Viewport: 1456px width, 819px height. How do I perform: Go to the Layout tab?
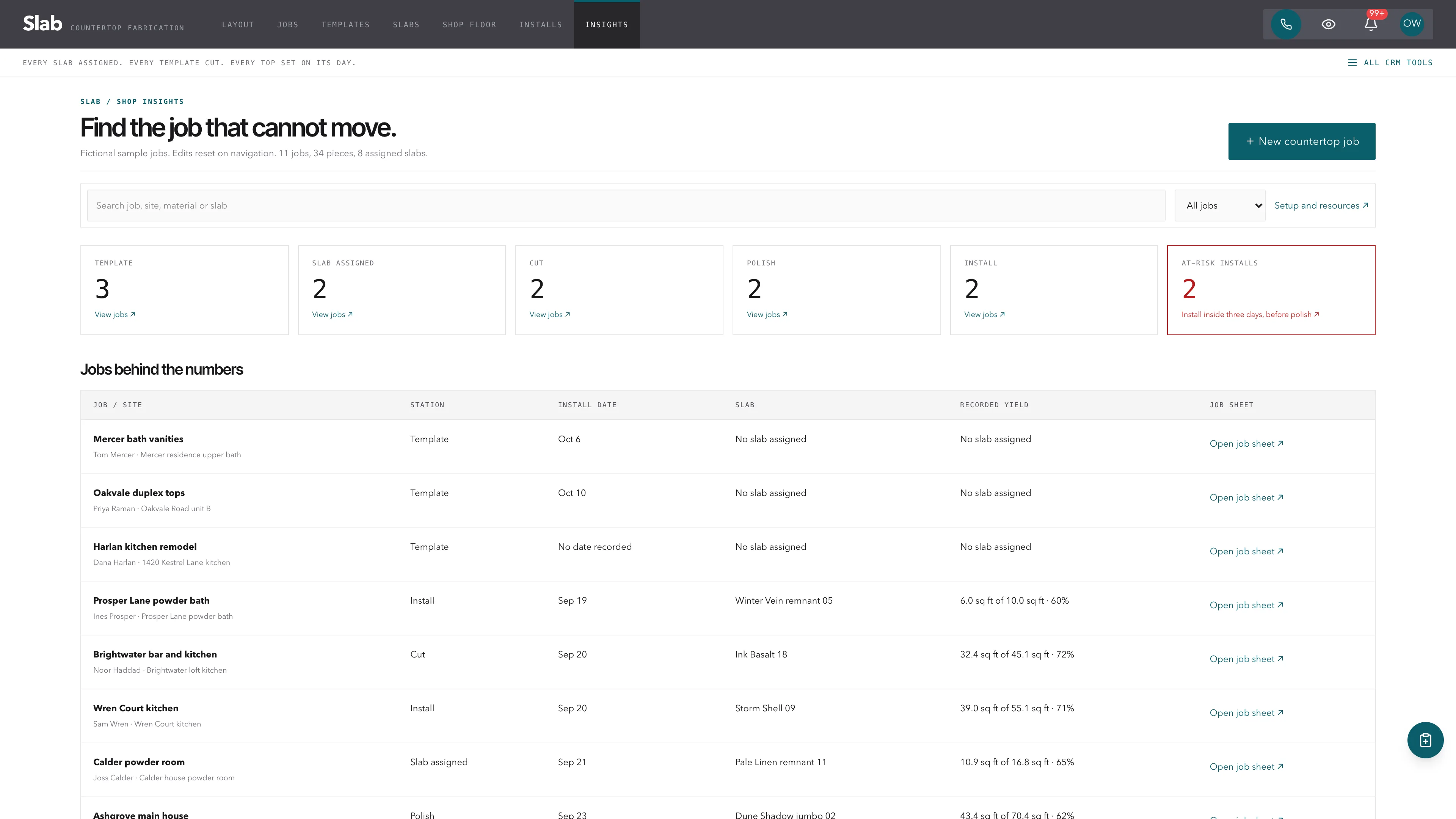[238, 25]
